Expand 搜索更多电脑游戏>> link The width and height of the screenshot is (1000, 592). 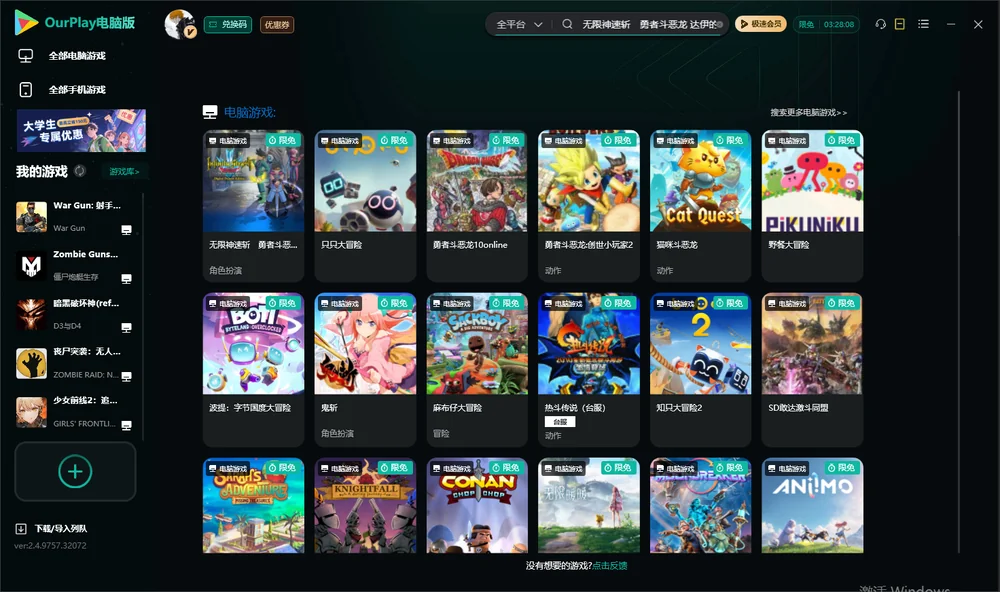[x=808, y=112]
